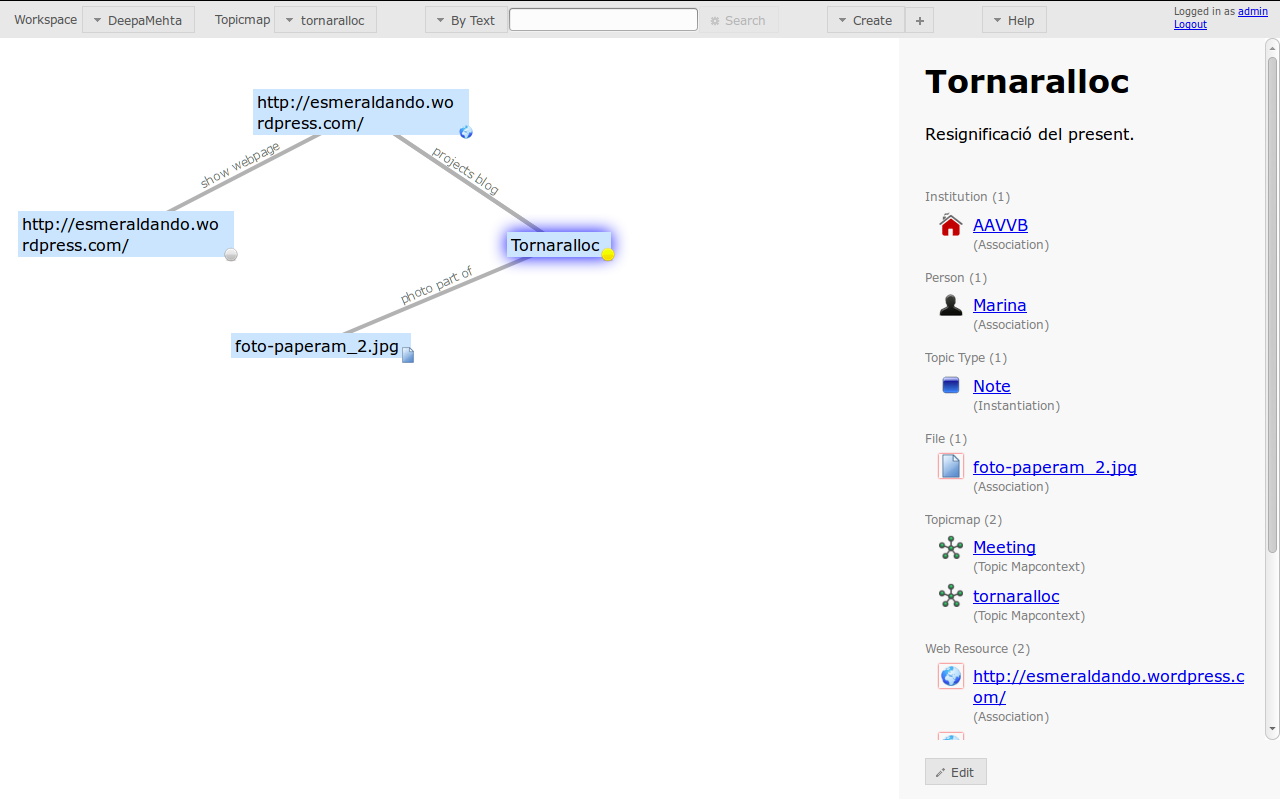Click the yellow dot on Tornaralloc node

pyautogui.click(x=608, y=254)
